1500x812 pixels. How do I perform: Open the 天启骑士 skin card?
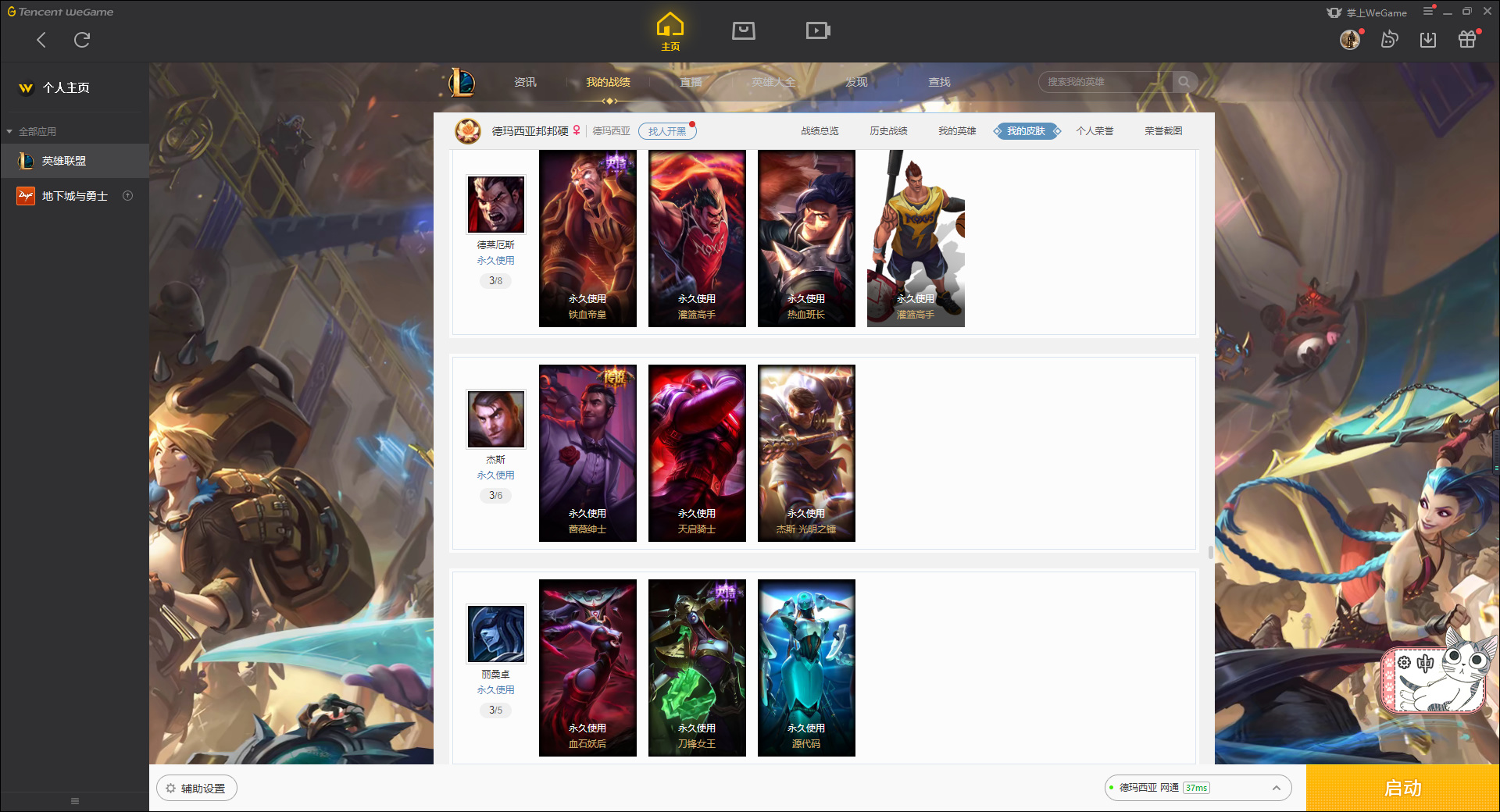[697, 453]
